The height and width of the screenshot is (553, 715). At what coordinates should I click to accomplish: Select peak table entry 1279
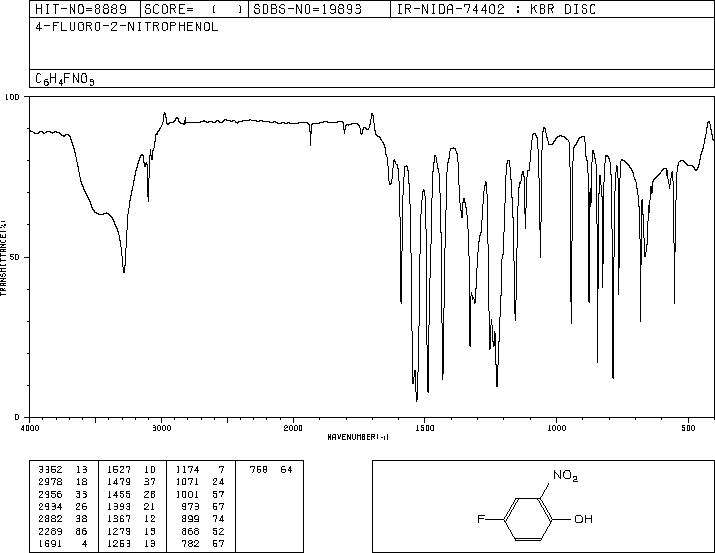[119, 531]
